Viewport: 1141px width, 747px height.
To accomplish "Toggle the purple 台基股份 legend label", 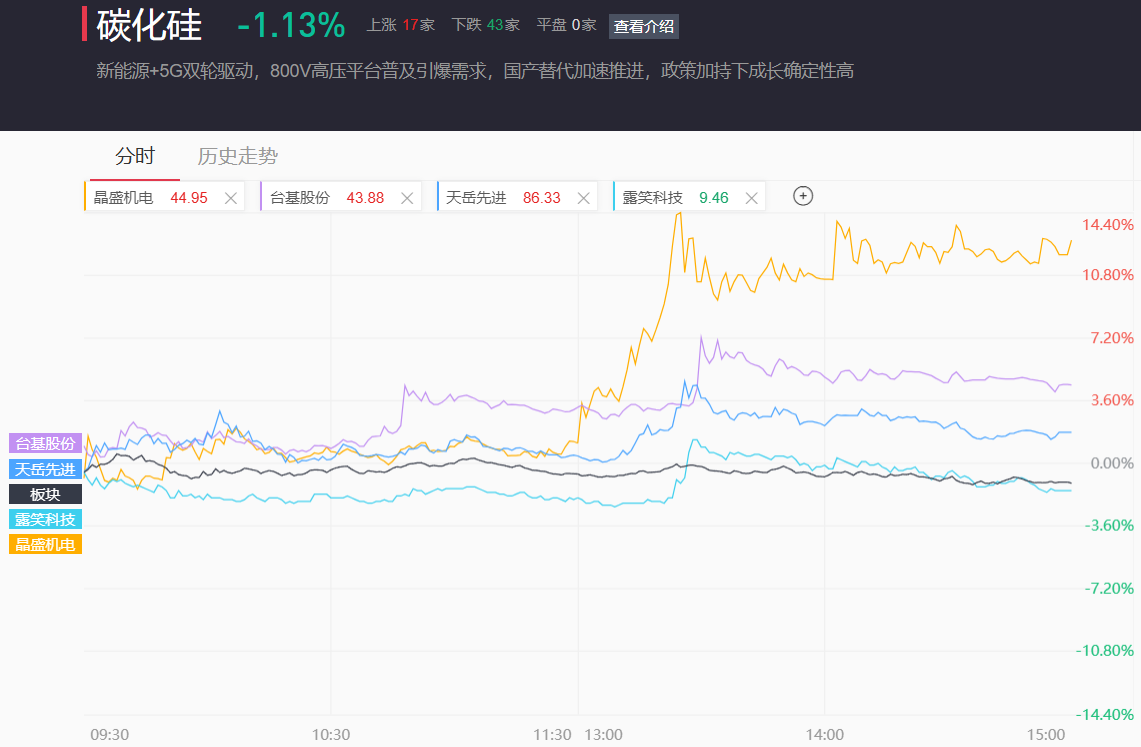I will (x=45, y=443).
